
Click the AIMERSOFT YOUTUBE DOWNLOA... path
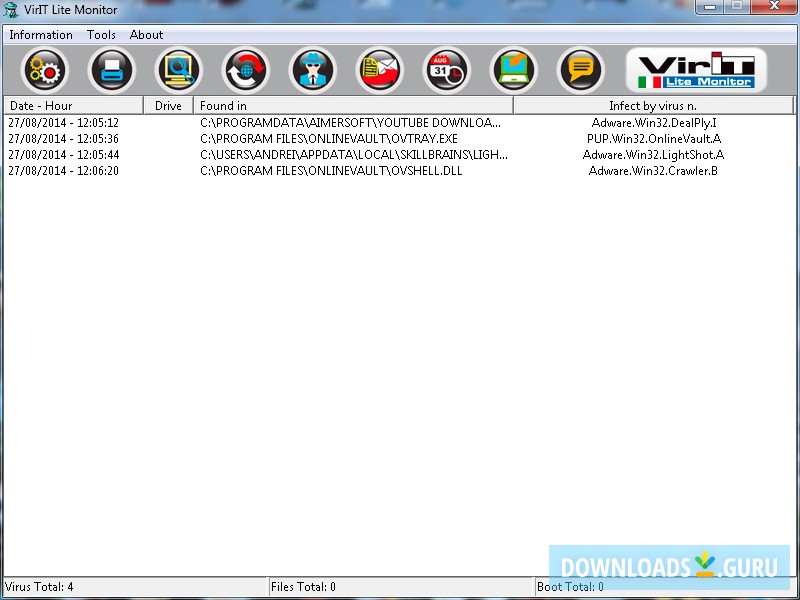click(351, 123)
